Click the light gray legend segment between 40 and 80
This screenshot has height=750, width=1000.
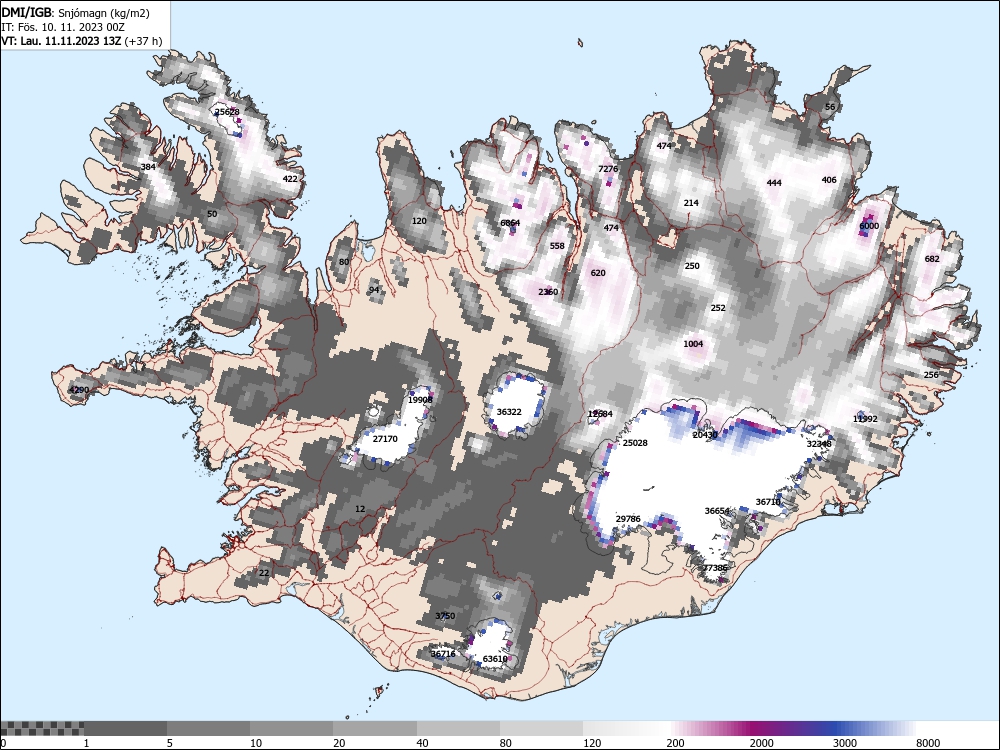point(459,728)
